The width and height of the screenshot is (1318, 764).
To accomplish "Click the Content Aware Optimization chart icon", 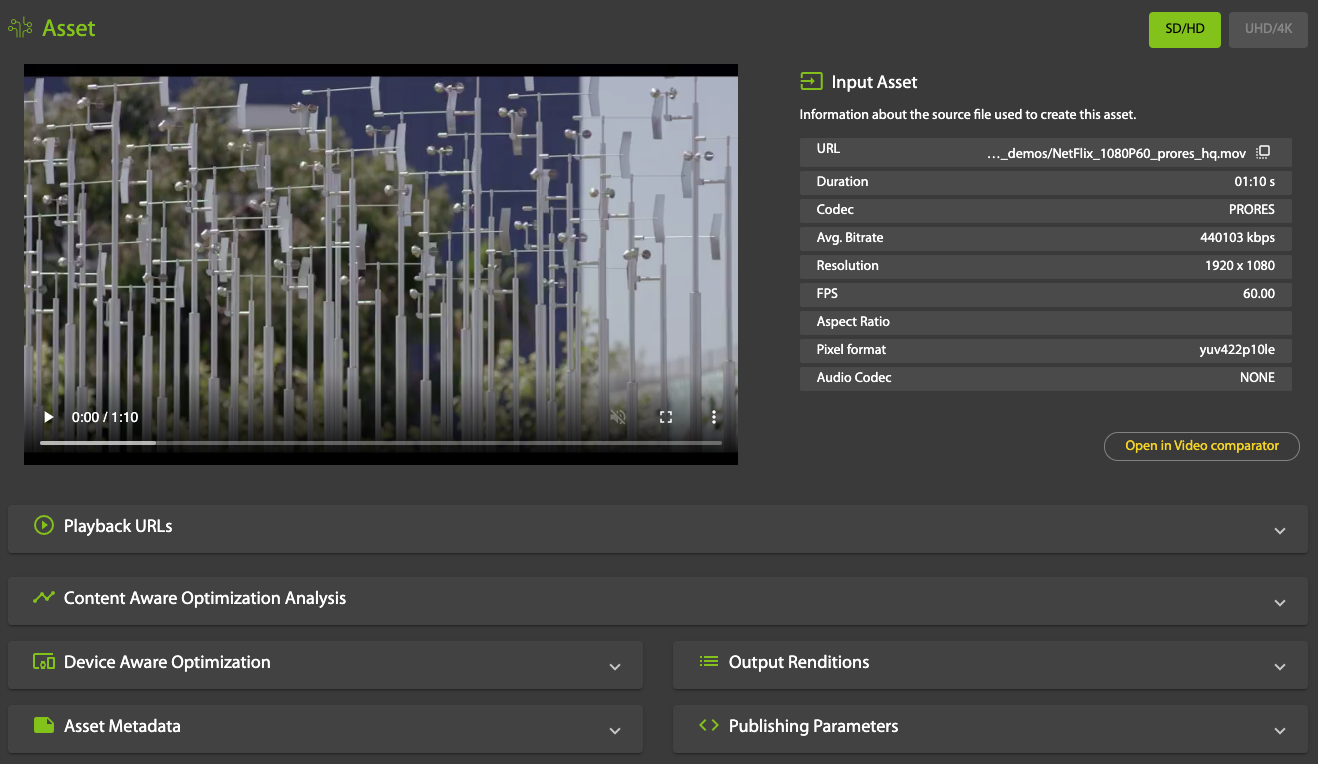I will point(43,597).
